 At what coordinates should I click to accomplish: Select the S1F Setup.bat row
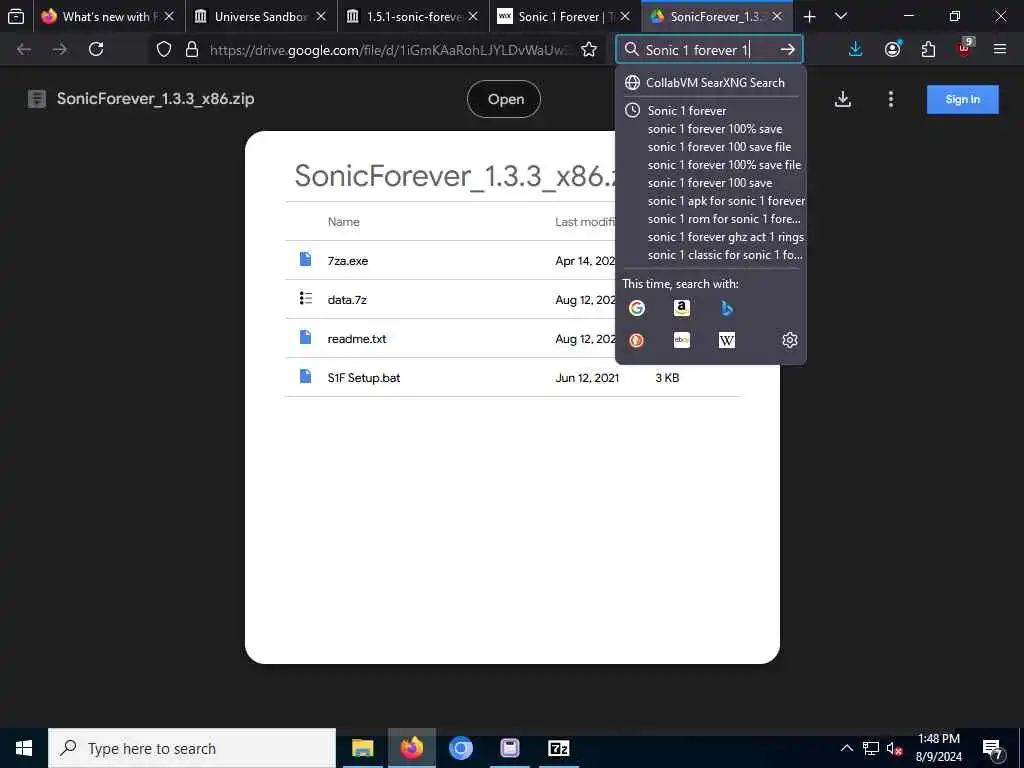[x=513, y=377]
